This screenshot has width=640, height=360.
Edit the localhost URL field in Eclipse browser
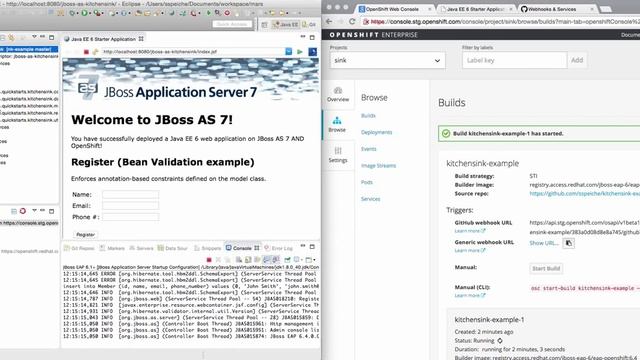193,52
